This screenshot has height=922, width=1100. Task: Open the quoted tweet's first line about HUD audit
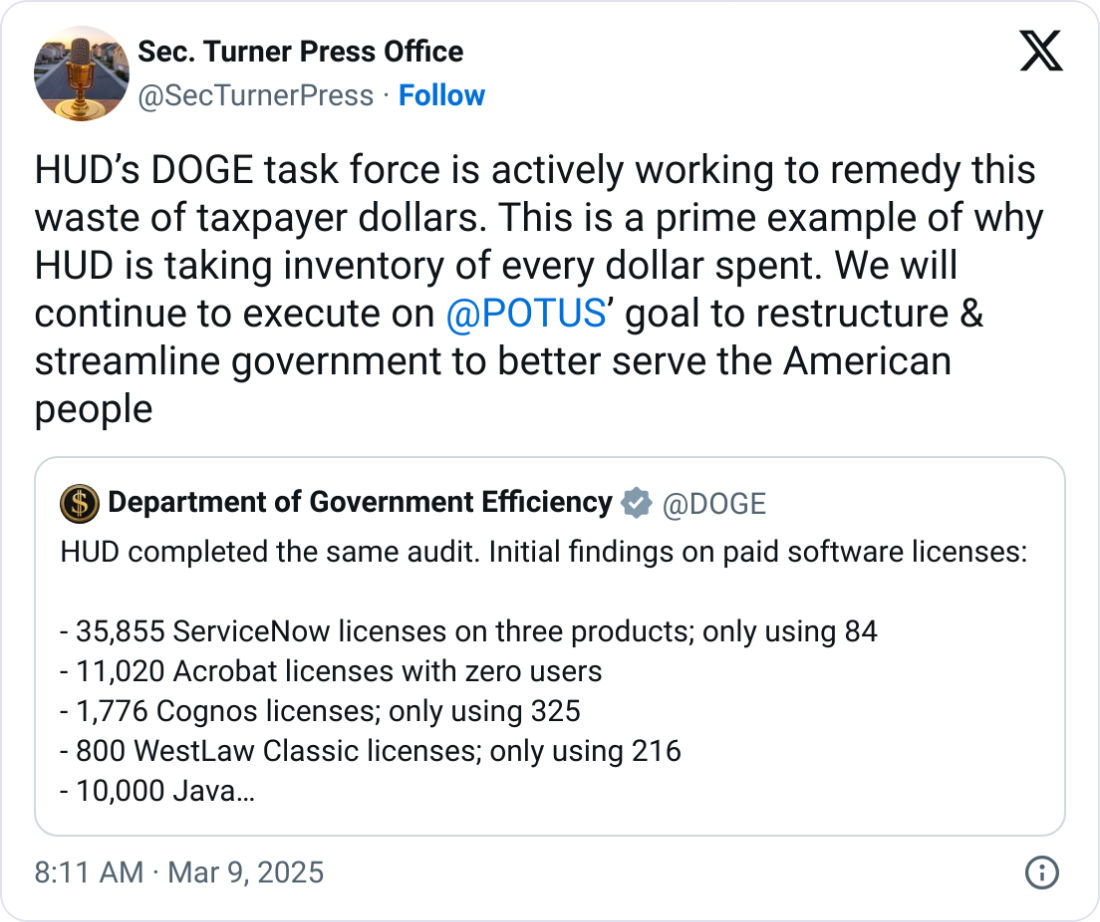[543, 552]
